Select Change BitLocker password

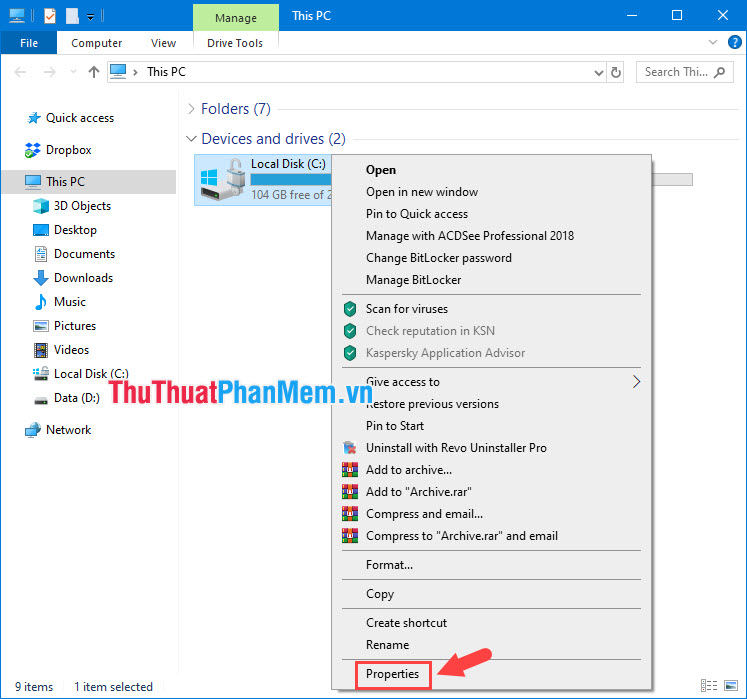click(439, 258)
